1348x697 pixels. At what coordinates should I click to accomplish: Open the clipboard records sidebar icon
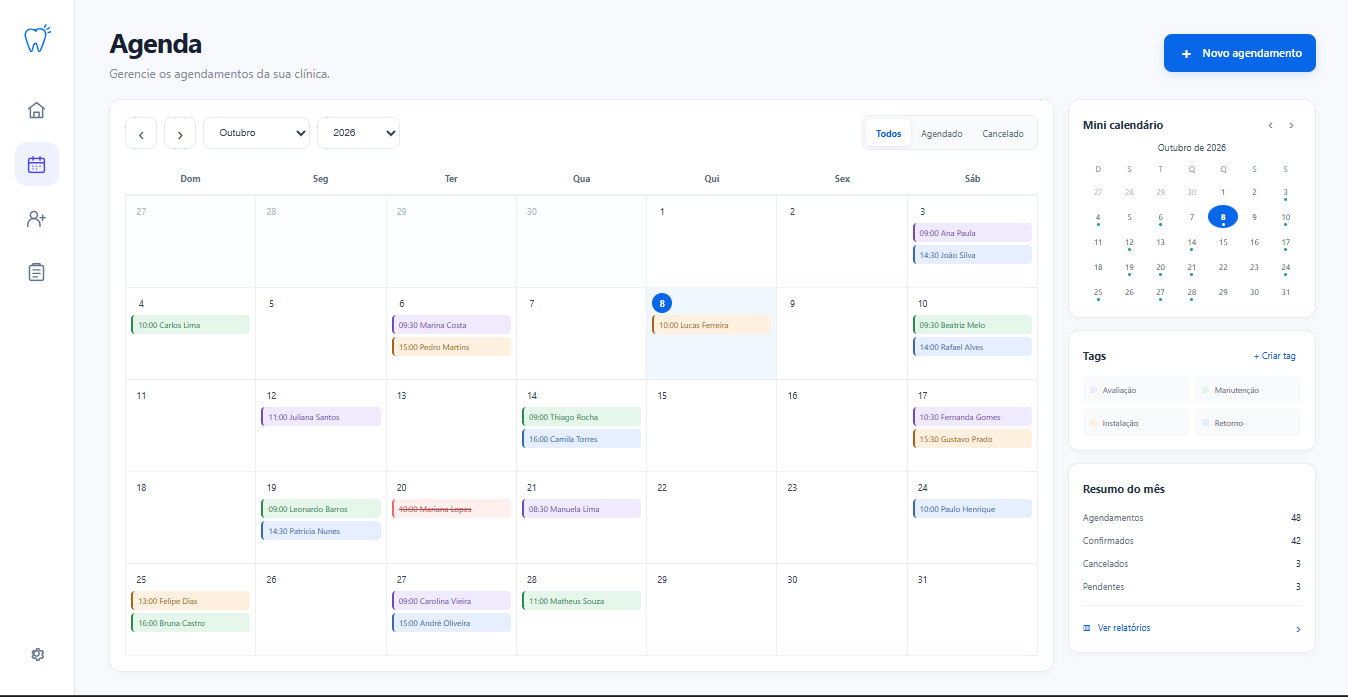tap(37, 272)
